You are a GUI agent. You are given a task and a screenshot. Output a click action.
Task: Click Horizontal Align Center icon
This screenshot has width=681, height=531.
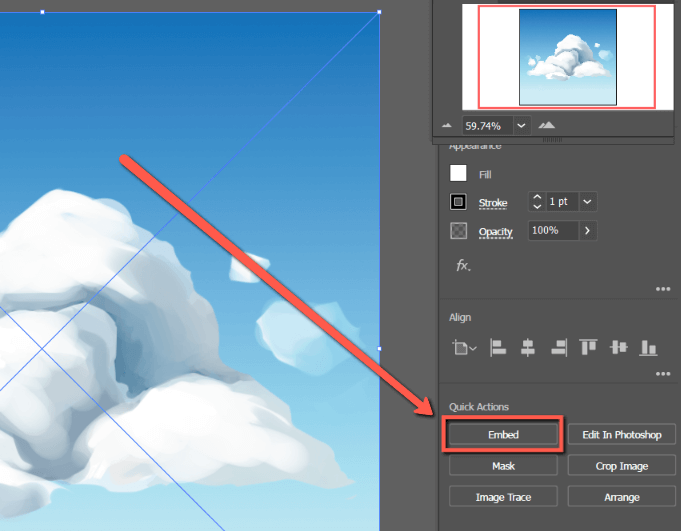pos(528,348)
